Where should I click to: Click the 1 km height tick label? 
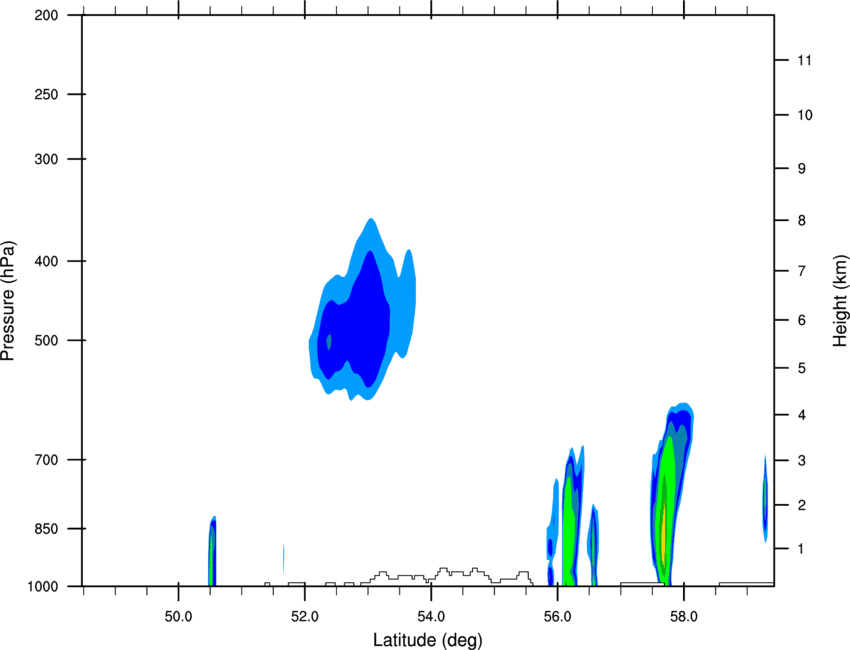801,549
